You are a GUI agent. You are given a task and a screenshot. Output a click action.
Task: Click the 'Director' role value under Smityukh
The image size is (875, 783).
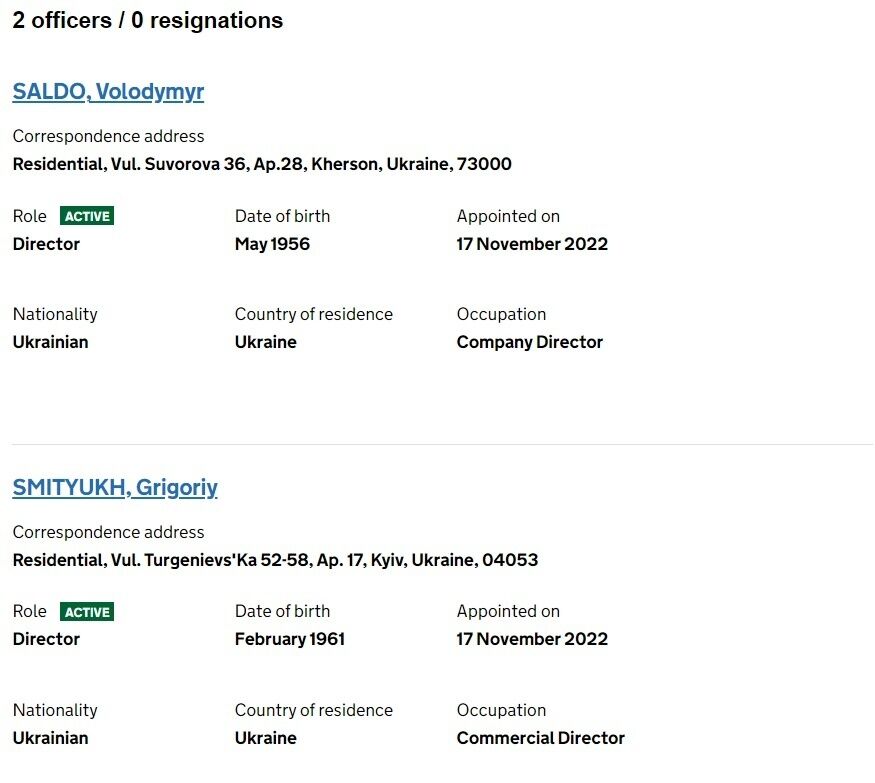pyautogui.click(x=46, y=639)
